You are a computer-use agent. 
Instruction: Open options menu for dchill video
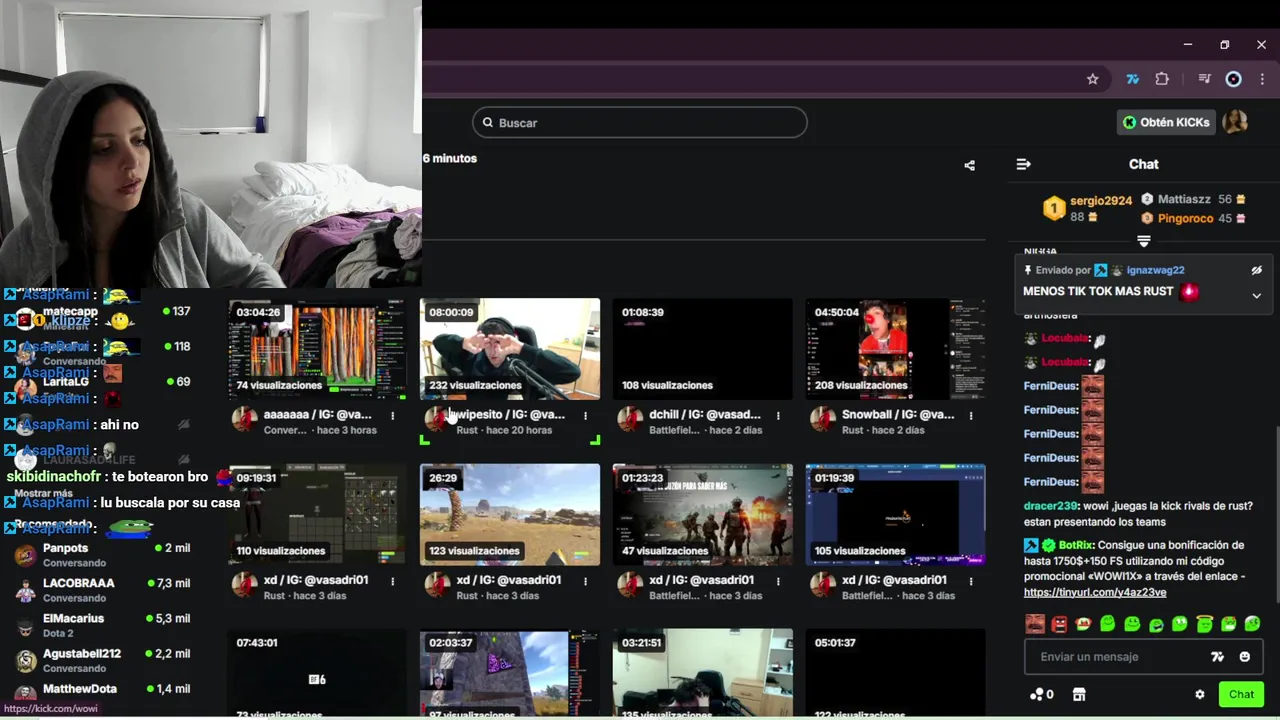pyautogui.click(x=778, y=415)
